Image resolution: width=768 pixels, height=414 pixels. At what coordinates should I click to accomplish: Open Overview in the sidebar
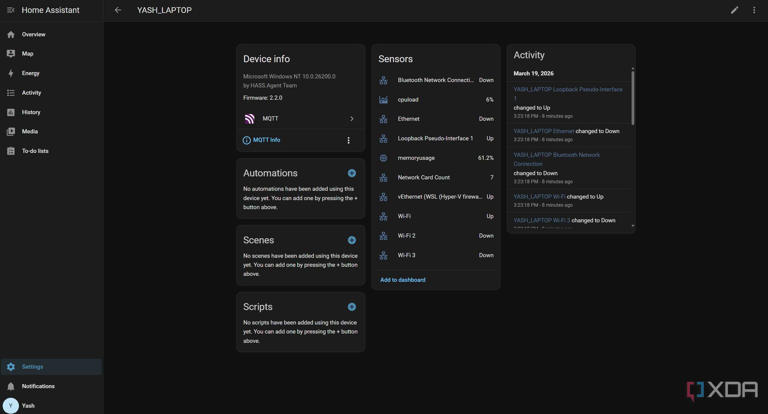pyautogui.click(x=51, y=34)
